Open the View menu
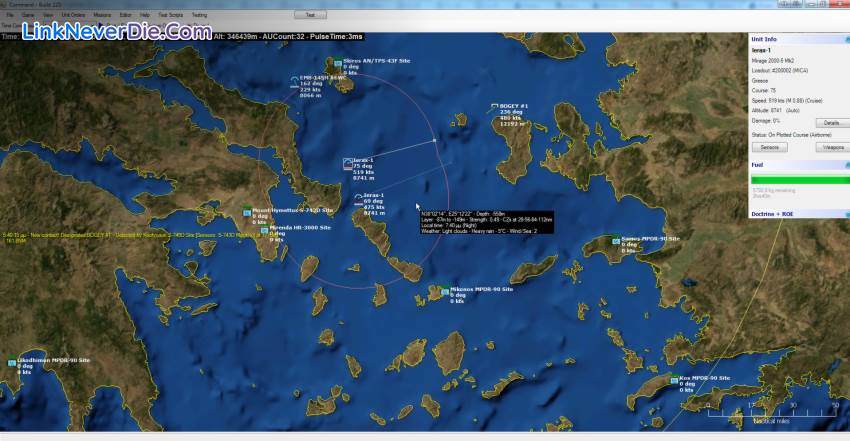 pyautogui.click(x=48, y=15)
